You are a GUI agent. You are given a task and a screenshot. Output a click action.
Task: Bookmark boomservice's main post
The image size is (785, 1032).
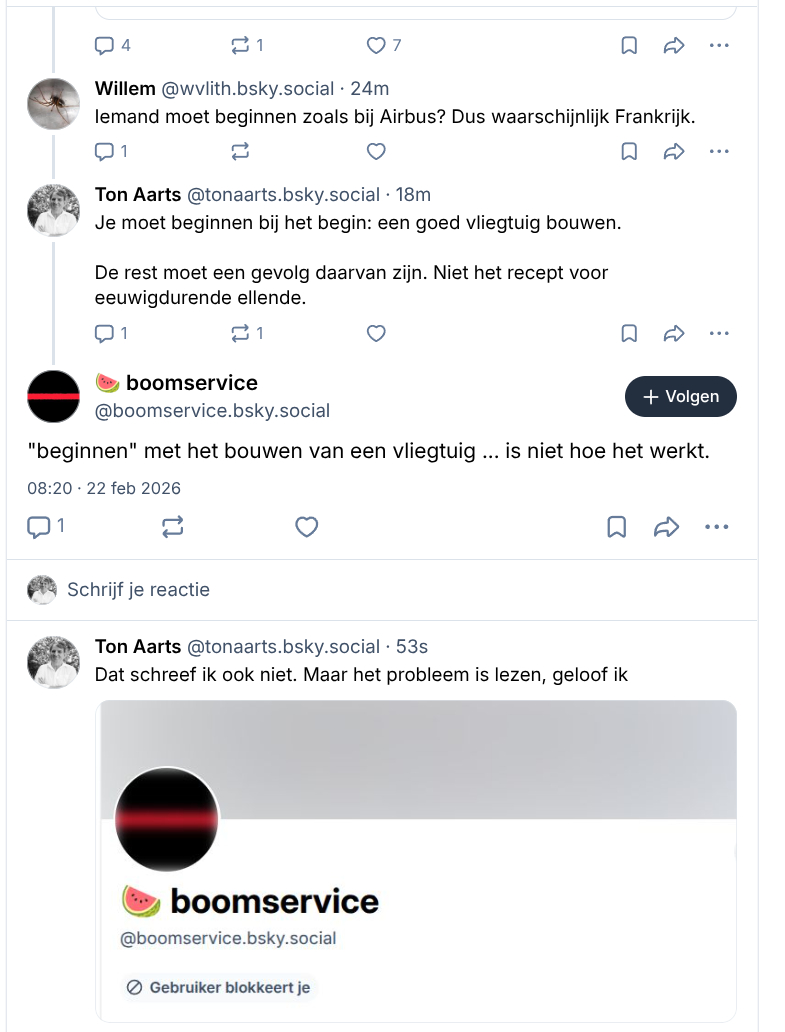(617, 527)
